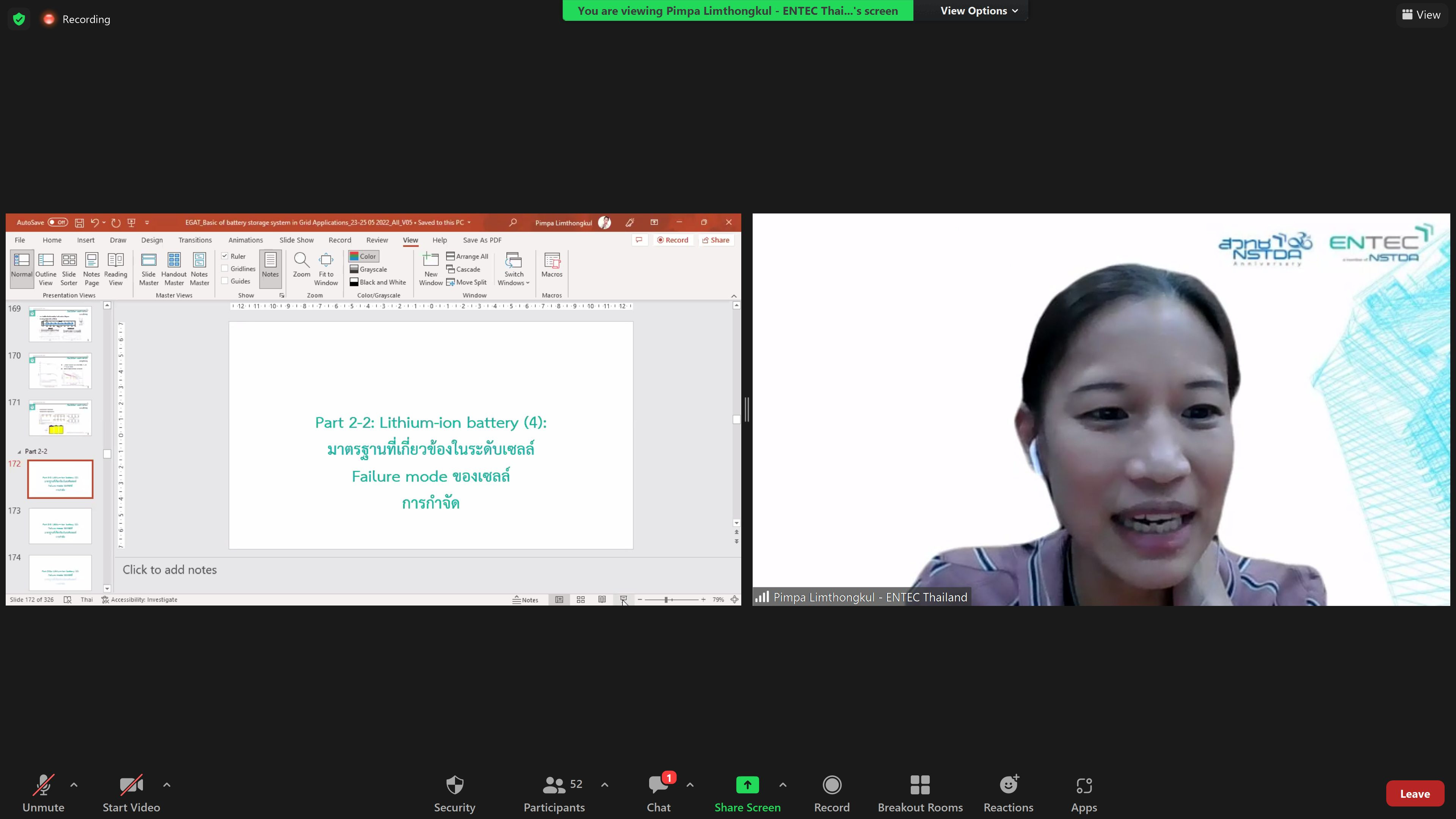Open the Transitions ribbon tab
Image resolution: width=1456 pixels, height=819 pixels.
pyautogui.click(x=195, y=240)
